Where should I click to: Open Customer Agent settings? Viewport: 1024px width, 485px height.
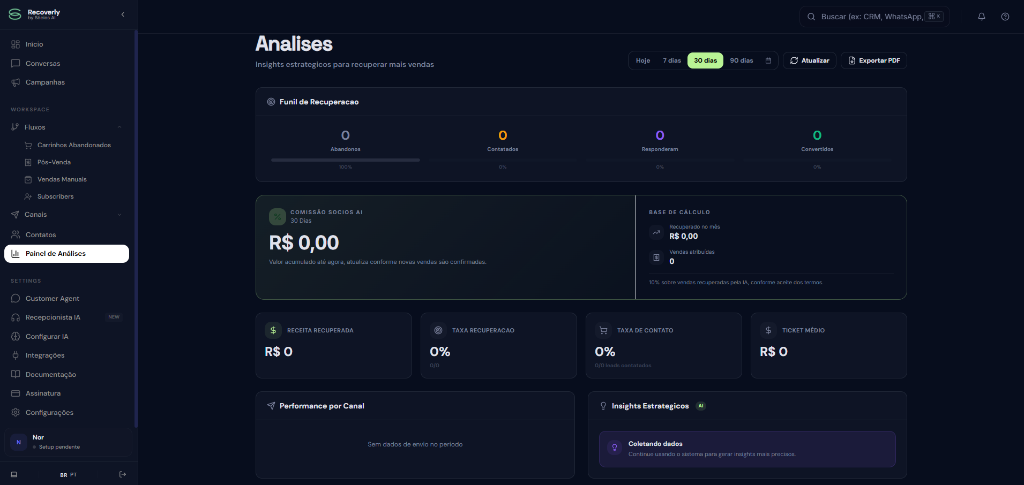[67, 298]
